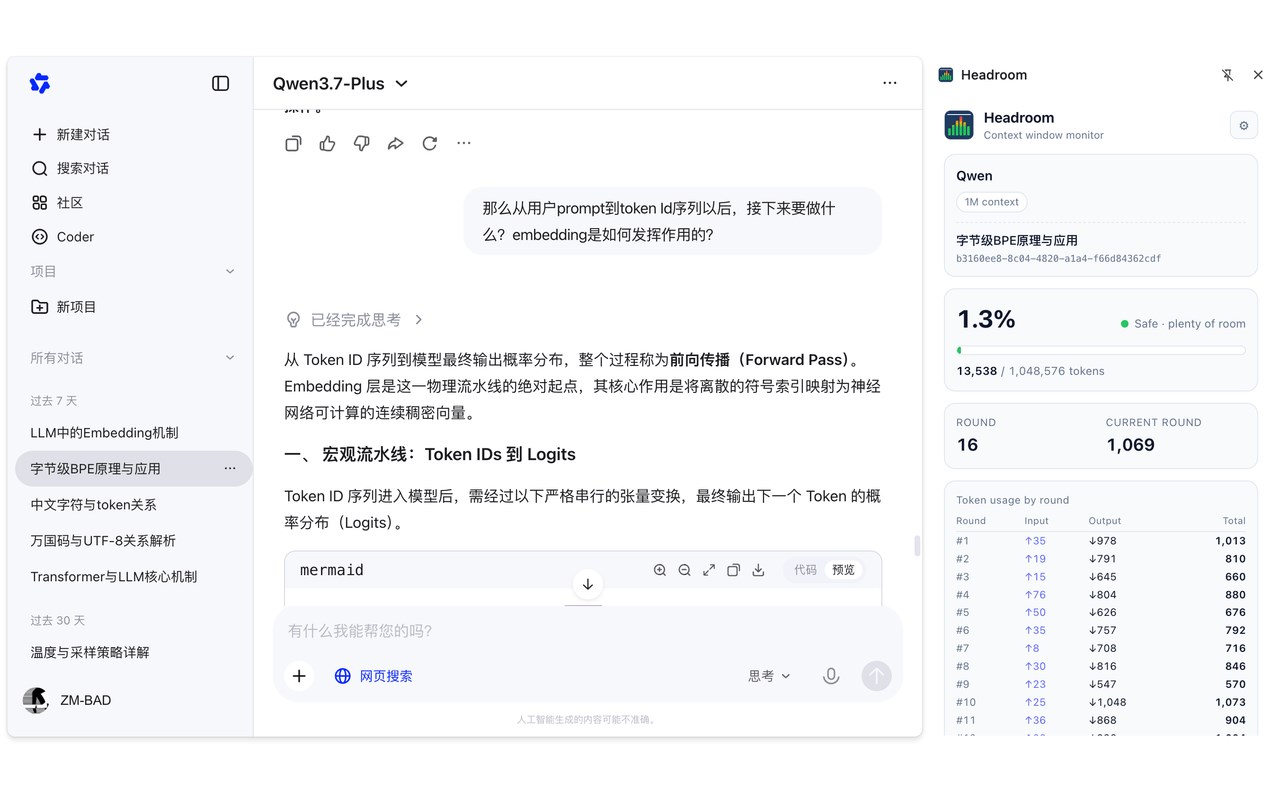This screenshot has height=800, width=1280.
Task: Open the Coder section
Action: click(62, 237)
